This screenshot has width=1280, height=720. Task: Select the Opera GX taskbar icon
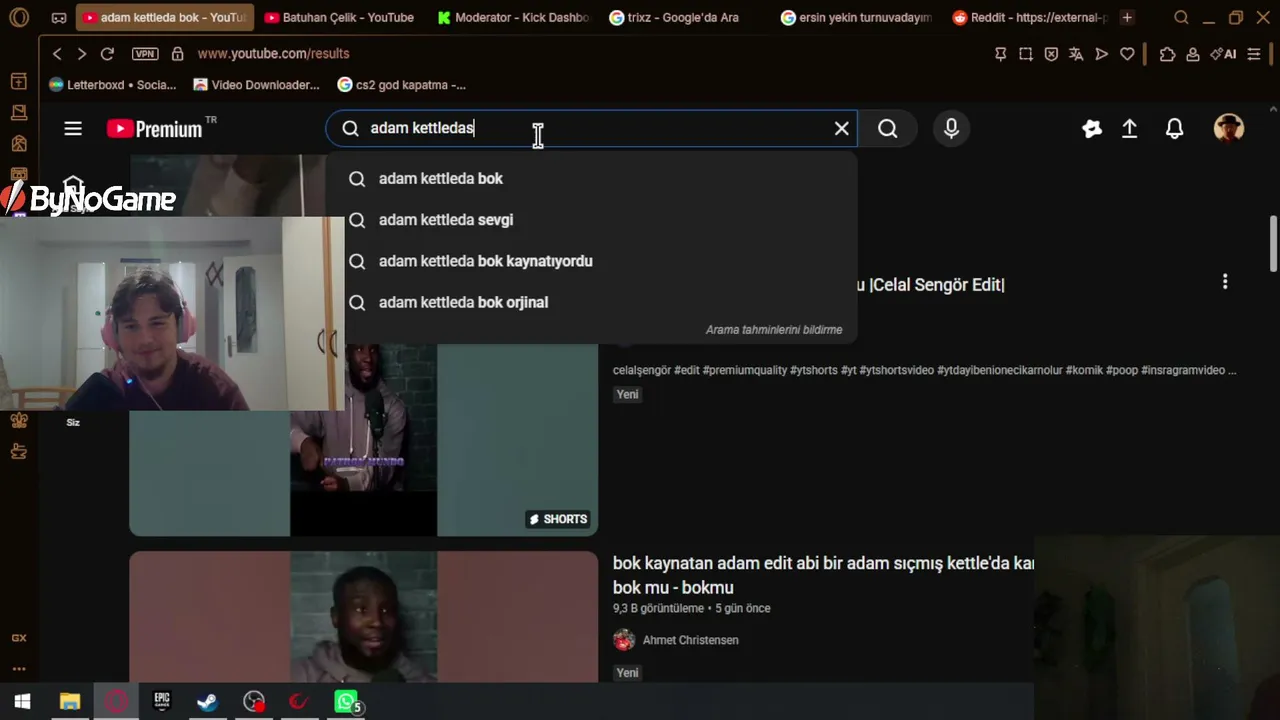116,702
